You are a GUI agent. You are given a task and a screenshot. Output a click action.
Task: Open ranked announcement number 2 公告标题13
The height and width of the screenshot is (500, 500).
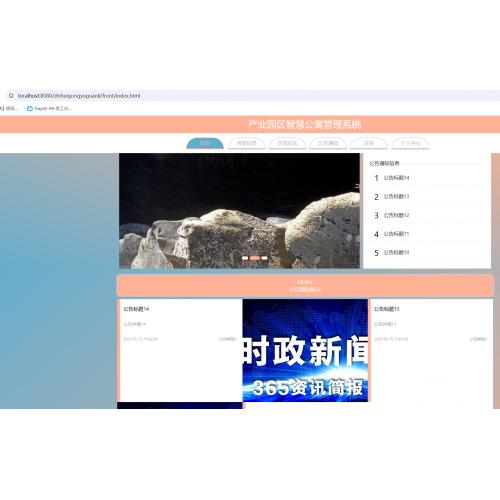pos(427,196)
